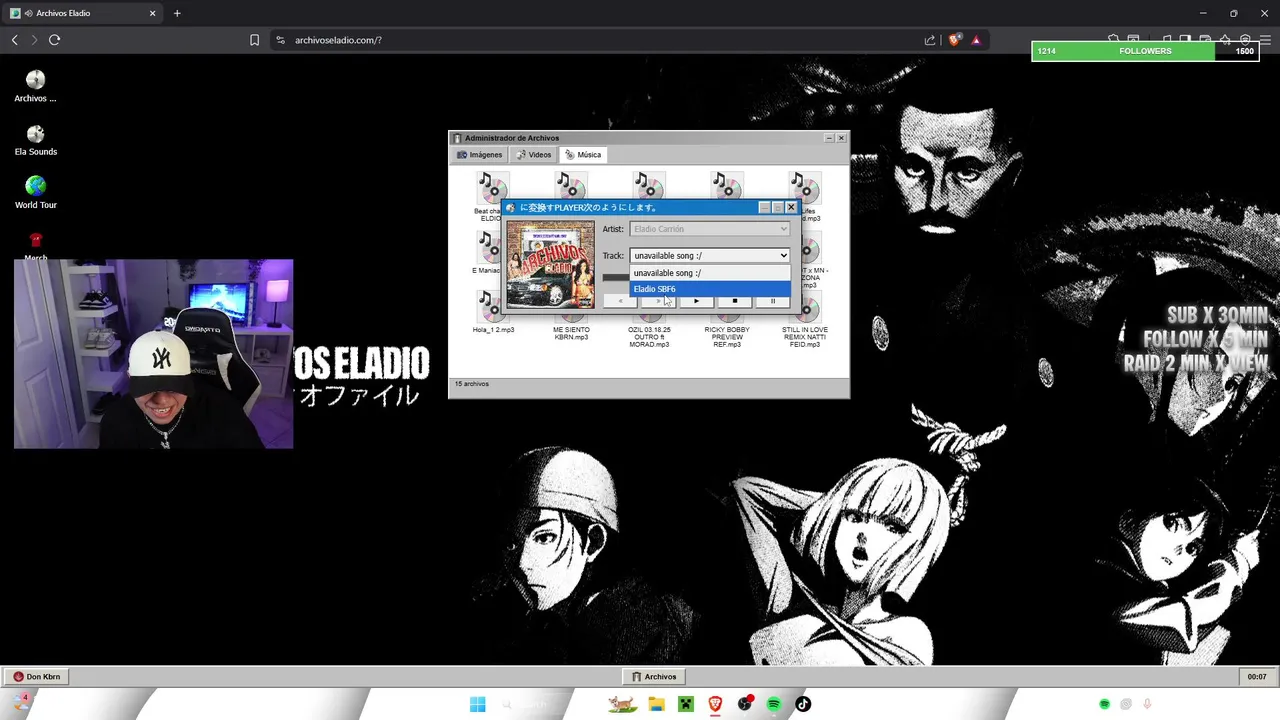This screenshot has height=720, width=1280.
Task: Open OBS Studio from taskbar
Action: tap(745, 704)
